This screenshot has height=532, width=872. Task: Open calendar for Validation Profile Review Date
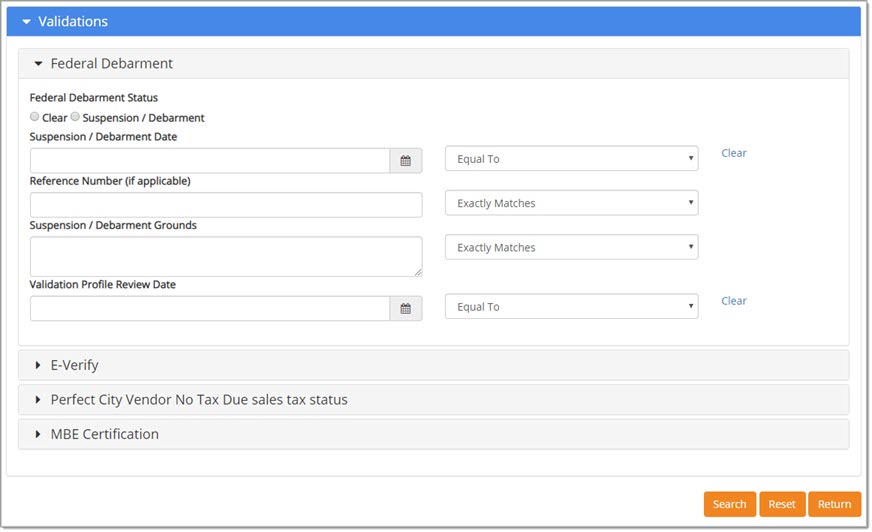(405, 309)
